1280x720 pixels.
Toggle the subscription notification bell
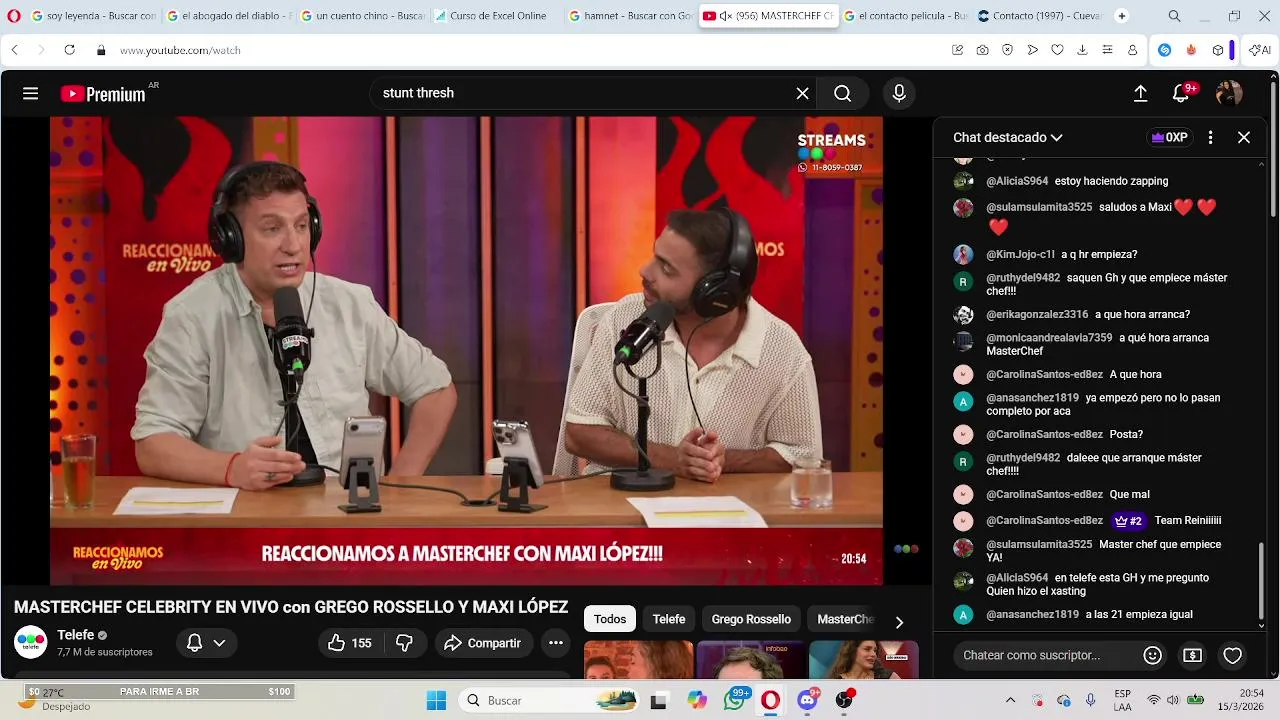[x=195, y=643]
